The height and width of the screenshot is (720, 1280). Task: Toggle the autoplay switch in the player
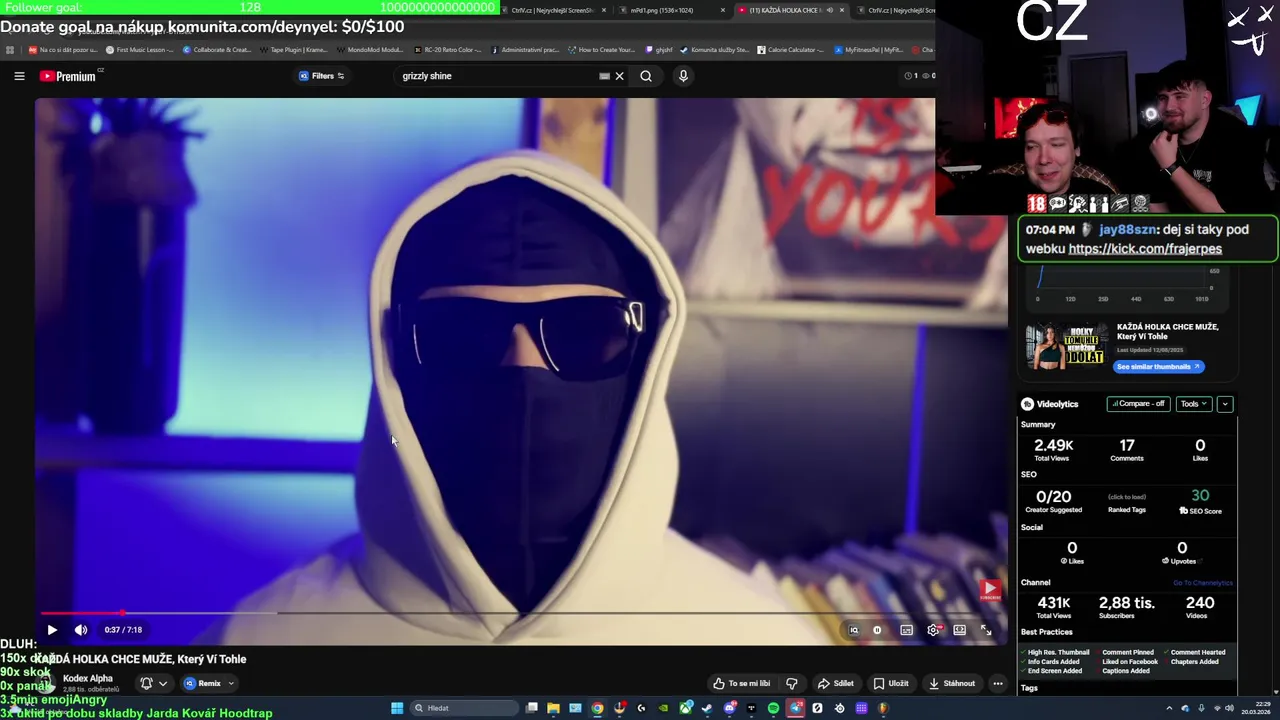(878, 630)
